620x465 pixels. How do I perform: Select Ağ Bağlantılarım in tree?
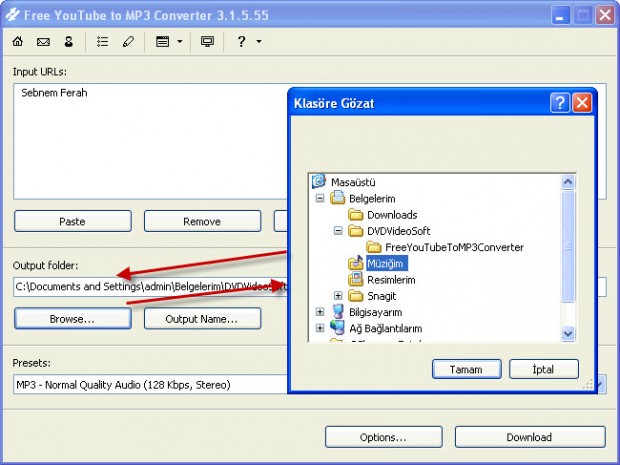(386, 329)
